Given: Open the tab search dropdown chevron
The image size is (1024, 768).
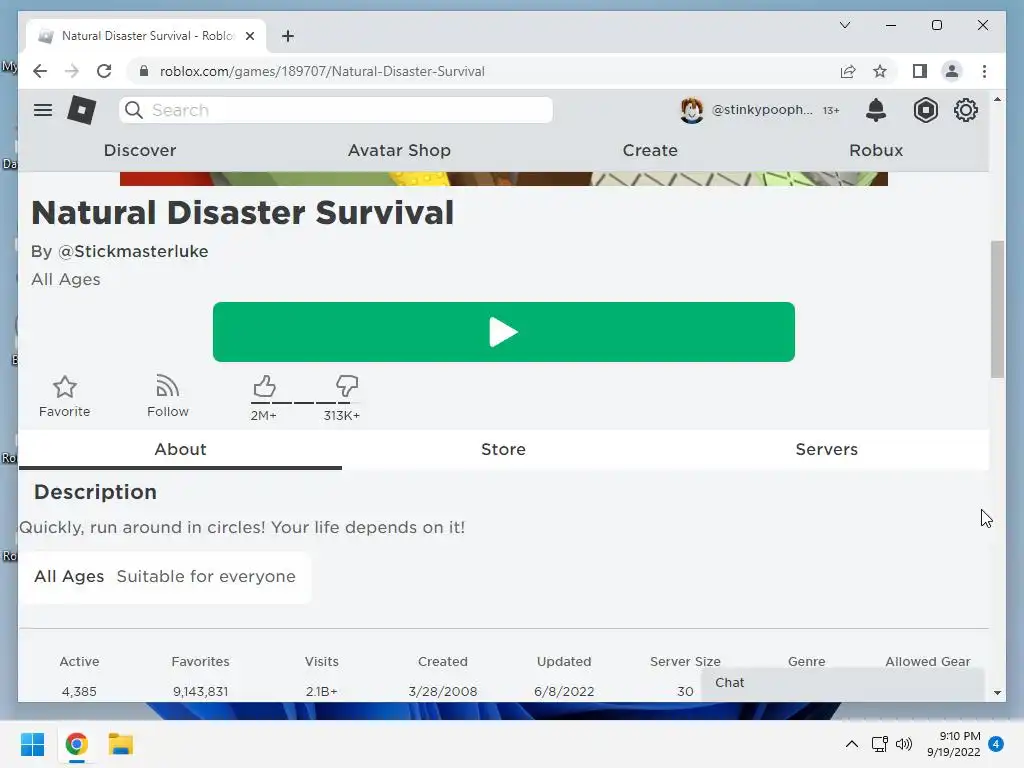Looking at the screenshot, I should (x=844, y=25).
